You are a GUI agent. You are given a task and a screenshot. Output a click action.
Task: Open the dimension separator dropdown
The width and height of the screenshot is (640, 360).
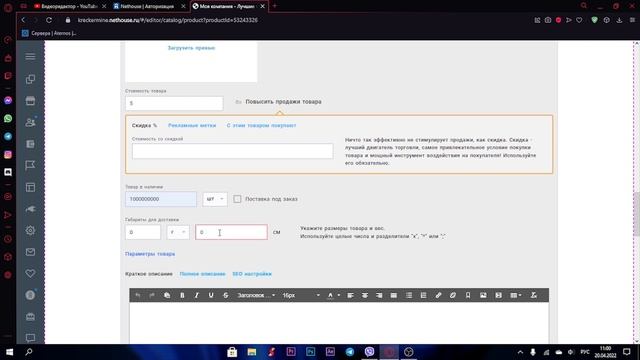(178, 232)
